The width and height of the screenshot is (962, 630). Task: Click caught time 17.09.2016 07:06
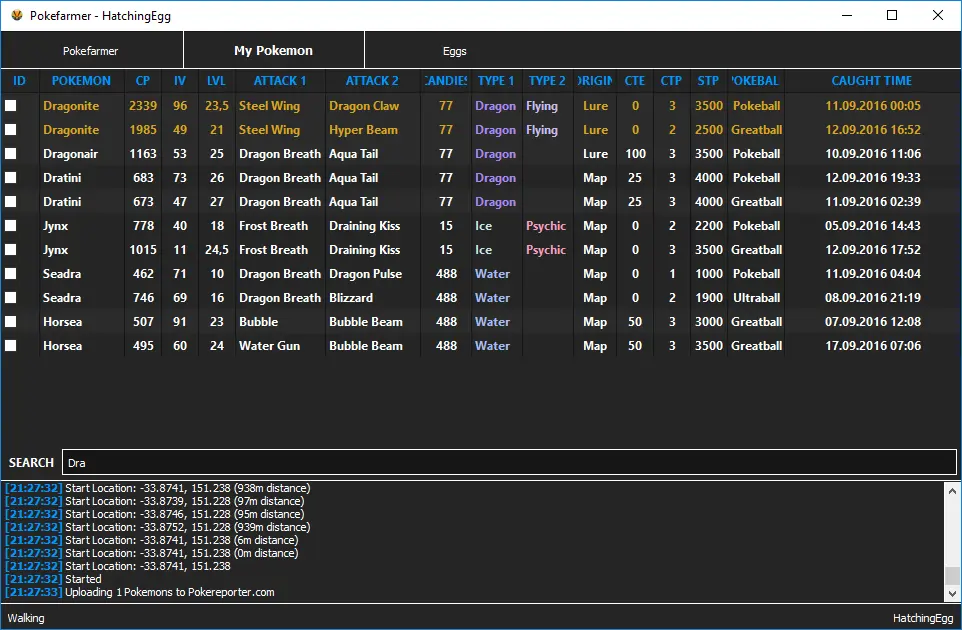click(x=872, y=346)
